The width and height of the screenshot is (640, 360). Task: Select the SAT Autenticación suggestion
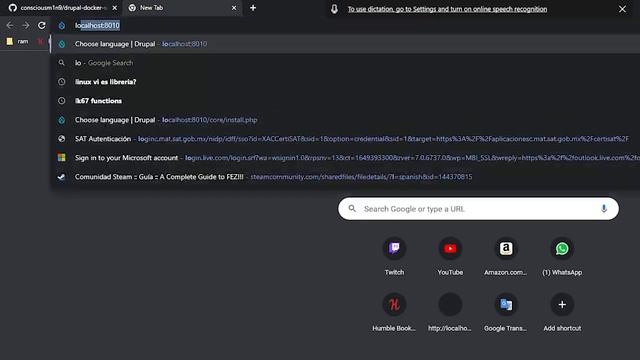point(345,139)
